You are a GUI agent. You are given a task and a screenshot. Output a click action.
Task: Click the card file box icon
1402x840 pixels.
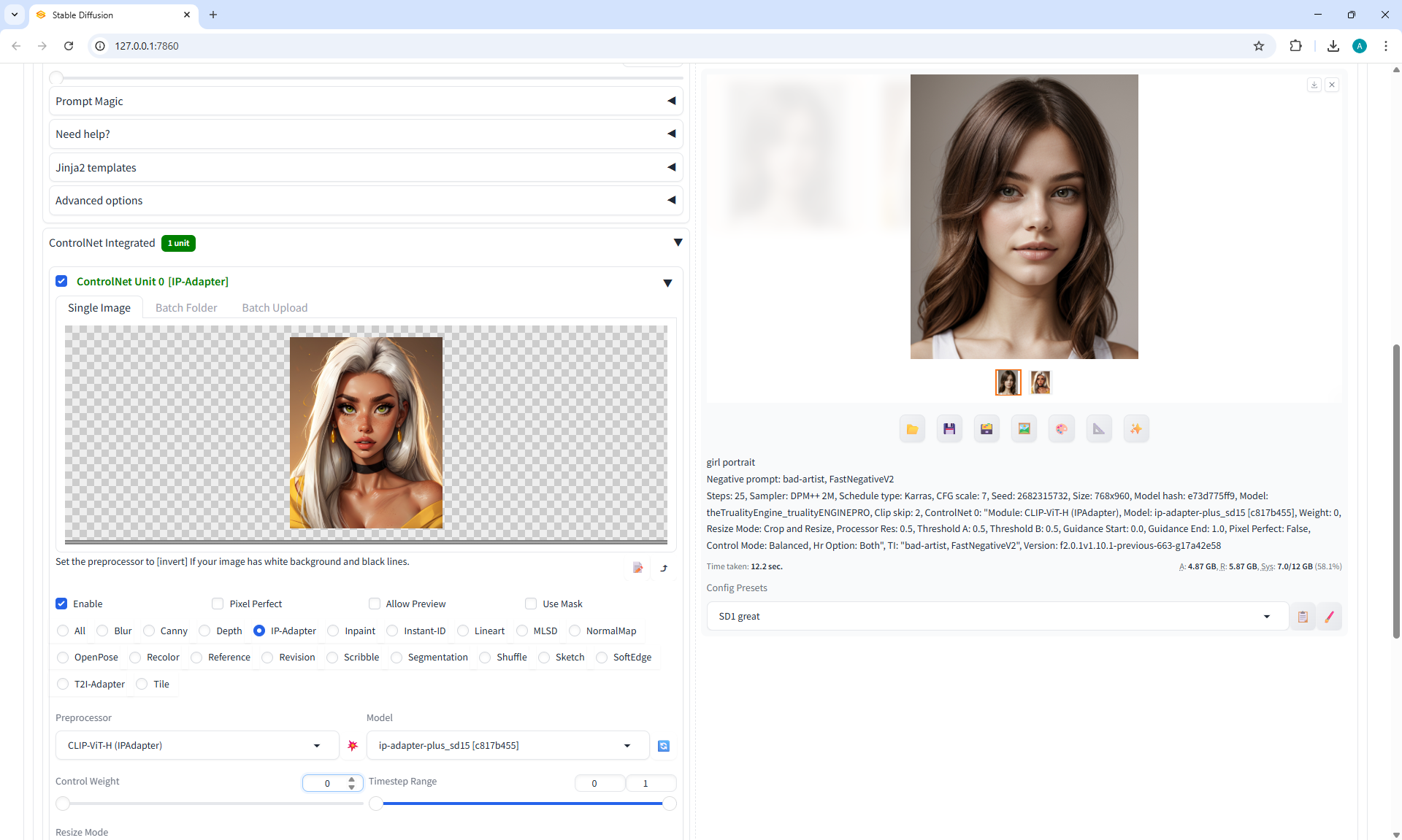click(x=987, y=429)
